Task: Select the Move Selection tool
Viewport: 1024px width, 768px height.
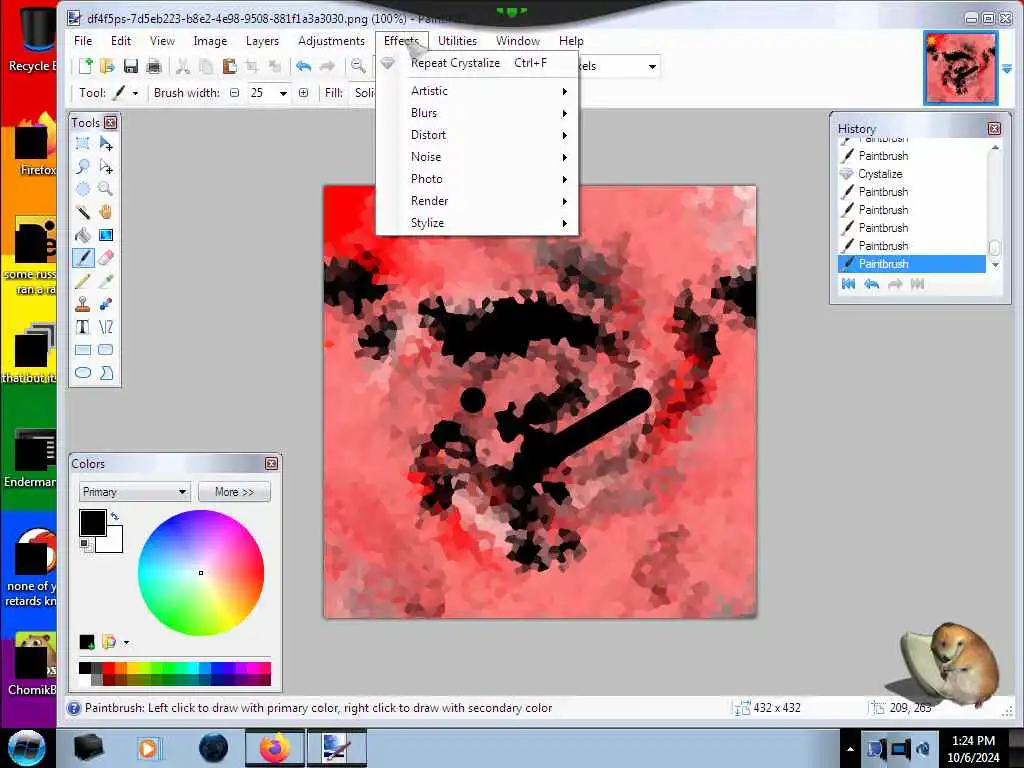Action: [x=106, y=167]
